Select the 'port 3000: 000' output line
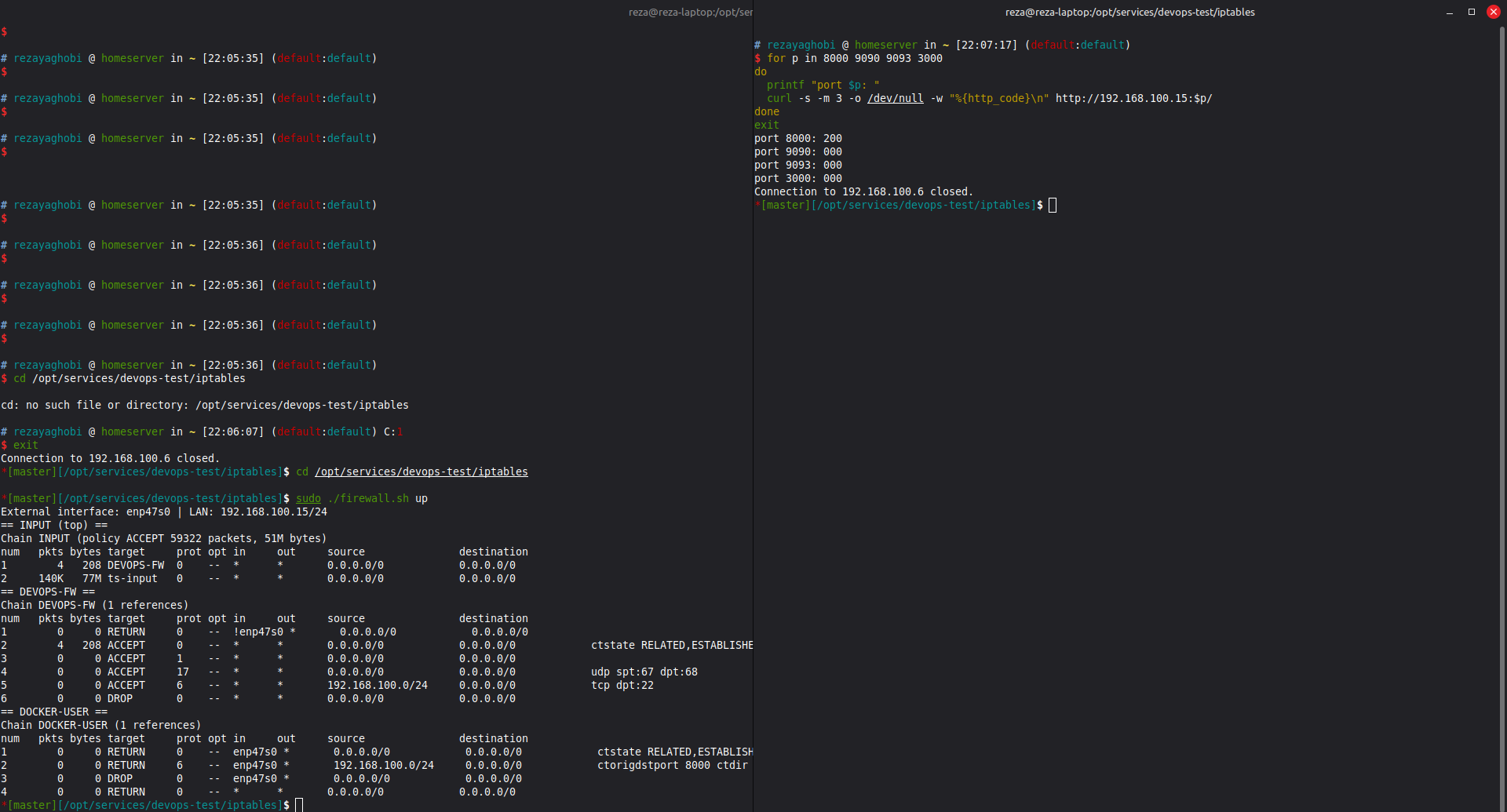Image resolution: width=1507 pixels, height=812 pixels. click(x=798, y=178)
